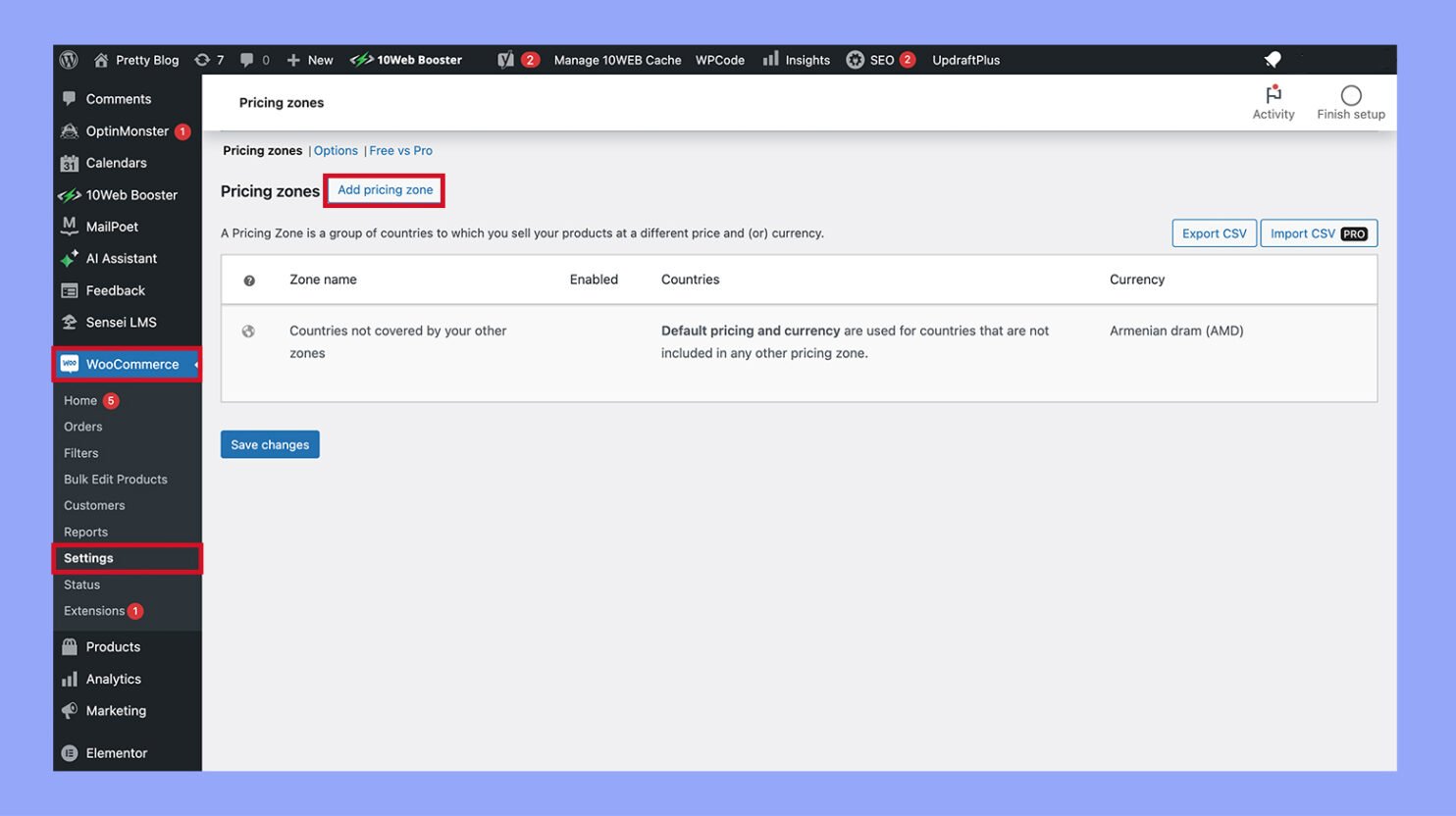This screenshot has width=1456, height=816.
Task: Export pricing zones as CSV
Action: click(1214, 233)
